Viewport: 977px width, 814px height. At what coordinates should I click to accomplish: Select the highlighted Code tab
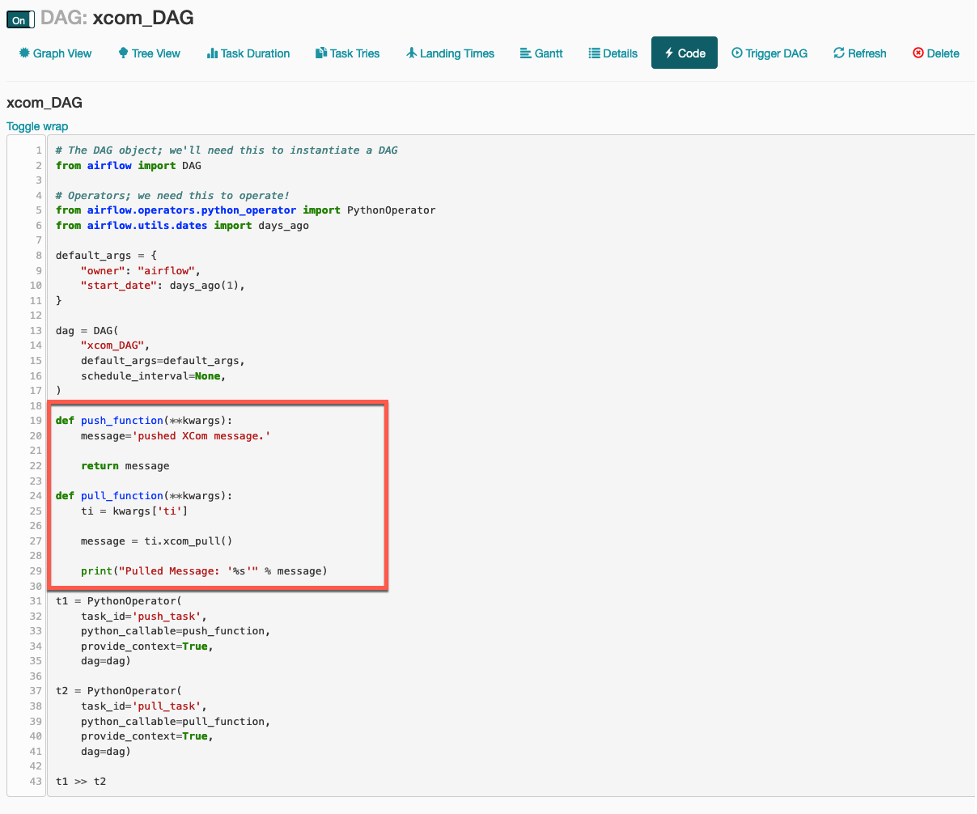(x=684, y=54)
